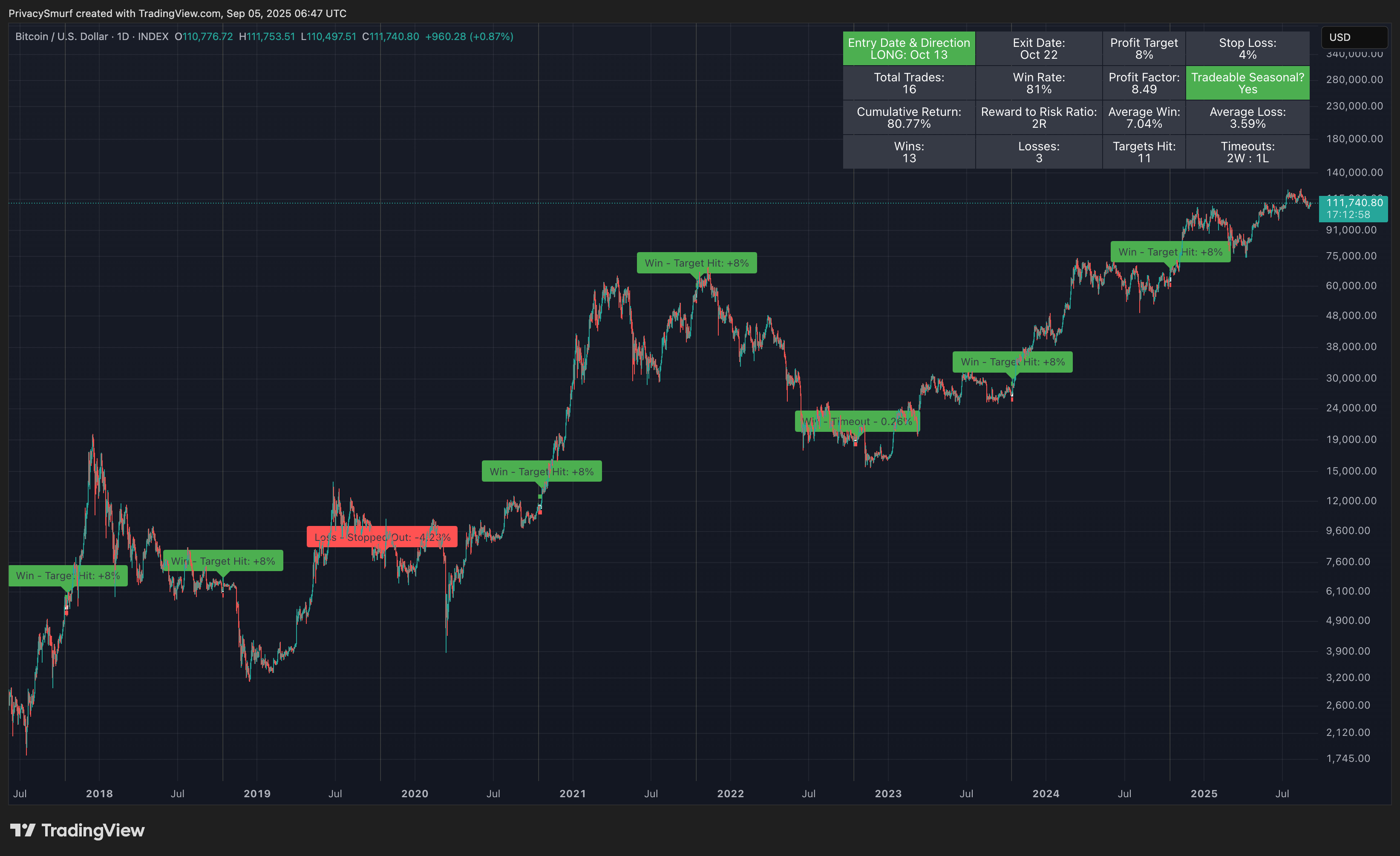This screenshot has height=856, width=1400.
Task: Click the Targets Hit 11 cell
Action: (1143, 152)
